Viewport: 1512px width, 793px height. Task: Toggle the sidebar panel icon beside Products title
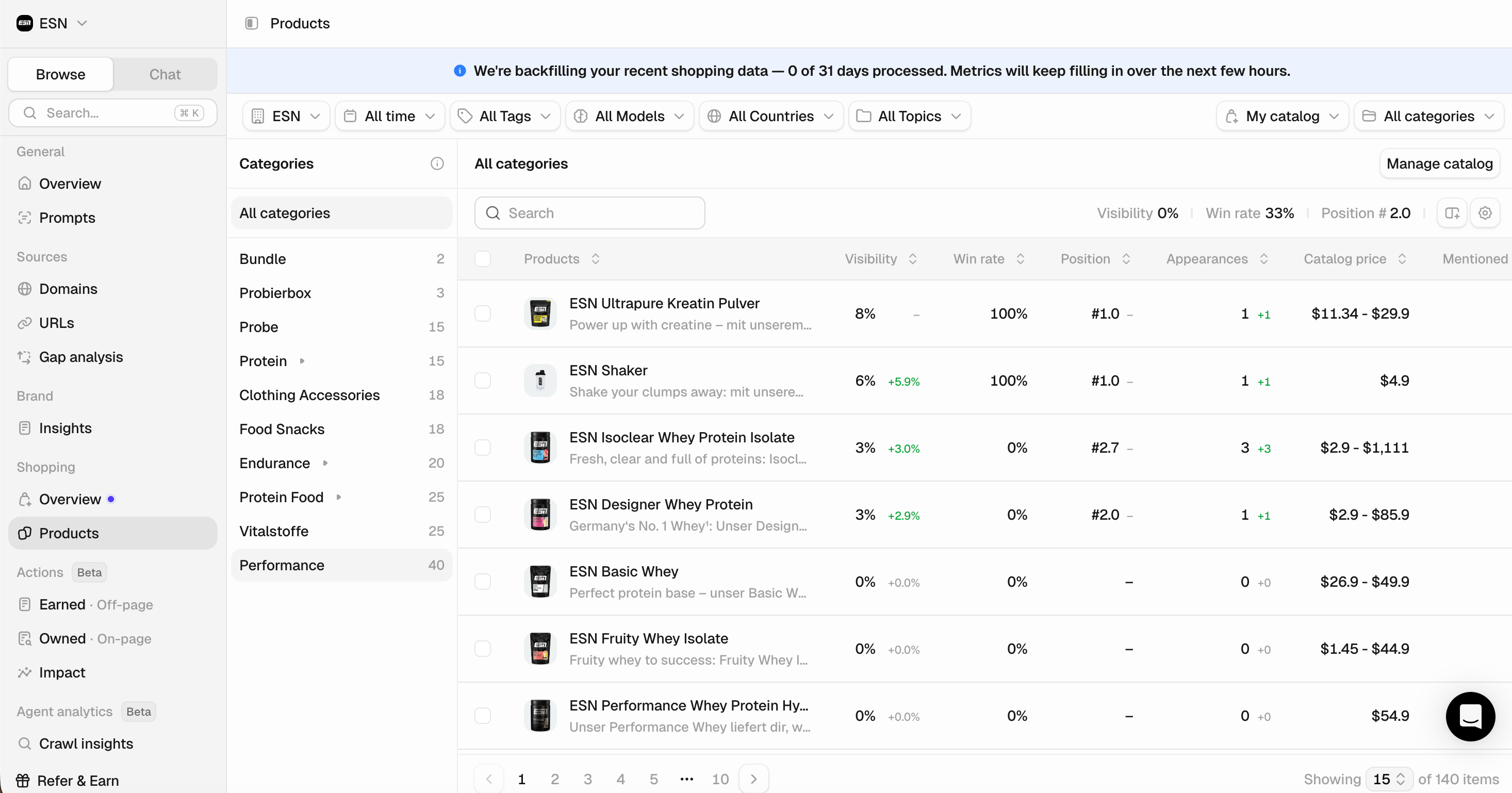point(251,24)
